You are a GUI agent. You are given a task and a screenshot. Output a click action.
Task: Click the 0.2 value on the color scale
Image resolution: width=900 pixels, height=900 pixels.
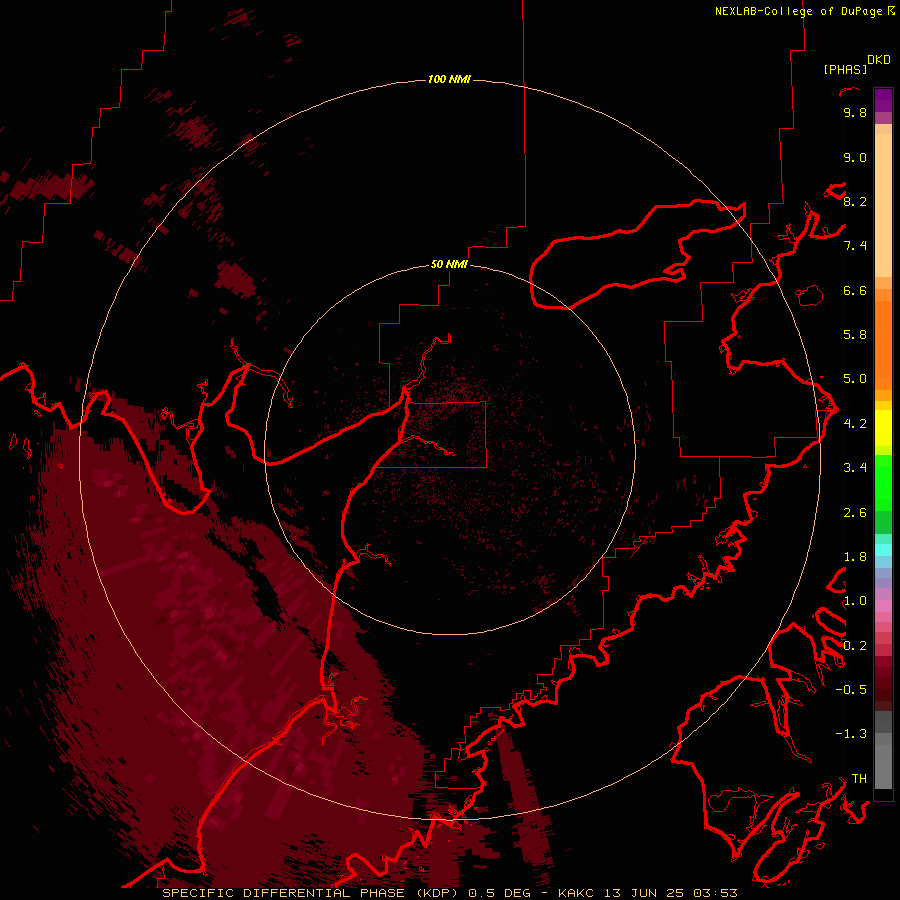855,646
